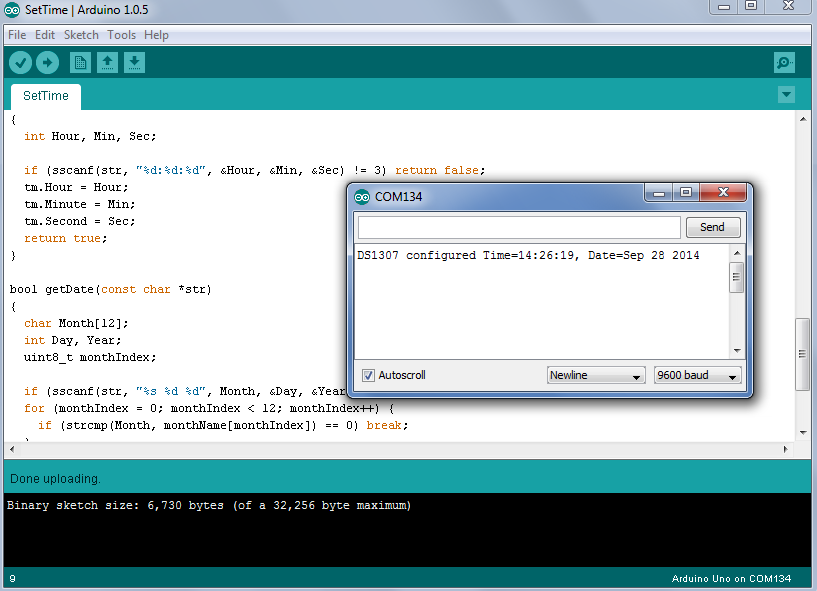The width and height of the screenshot is (817, 591).
Task: Click the 'int Hour, Min, Sec;' code line
Action: (x=90, y=137)
